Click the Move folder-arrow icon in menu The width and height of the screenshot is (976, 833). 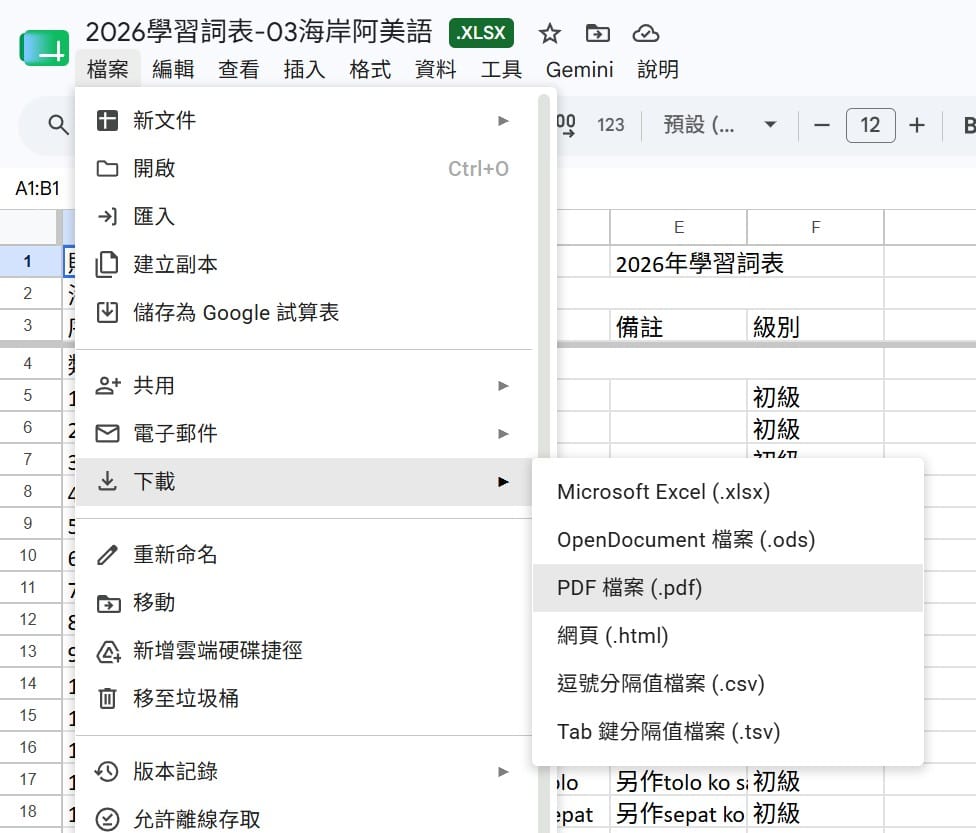tap(108, 603)
